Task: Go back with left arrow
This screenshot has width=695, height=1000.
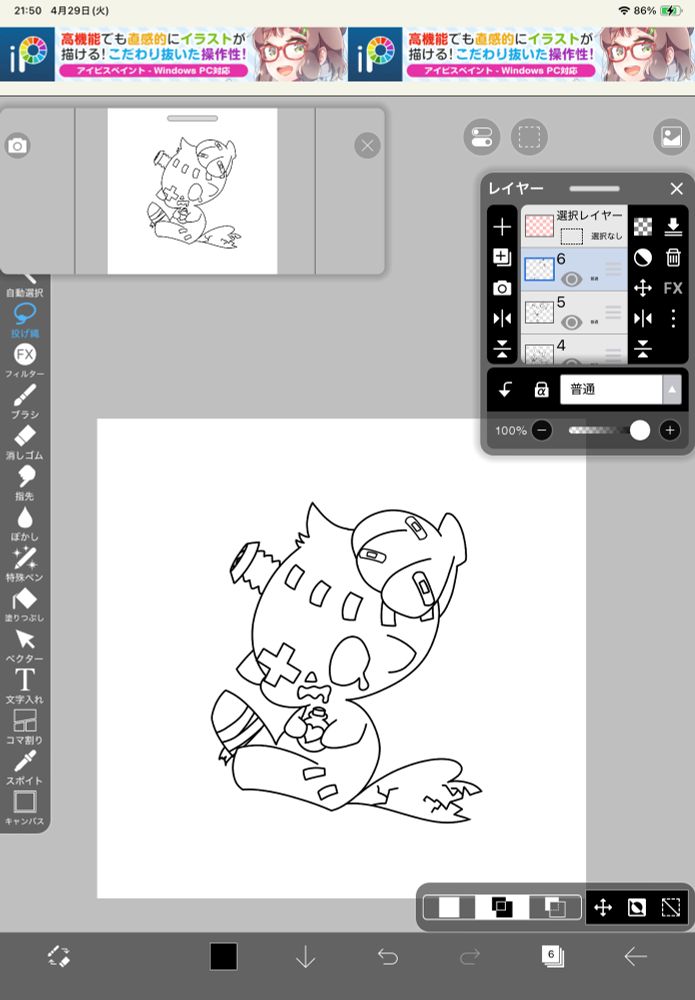Action: 635,957
